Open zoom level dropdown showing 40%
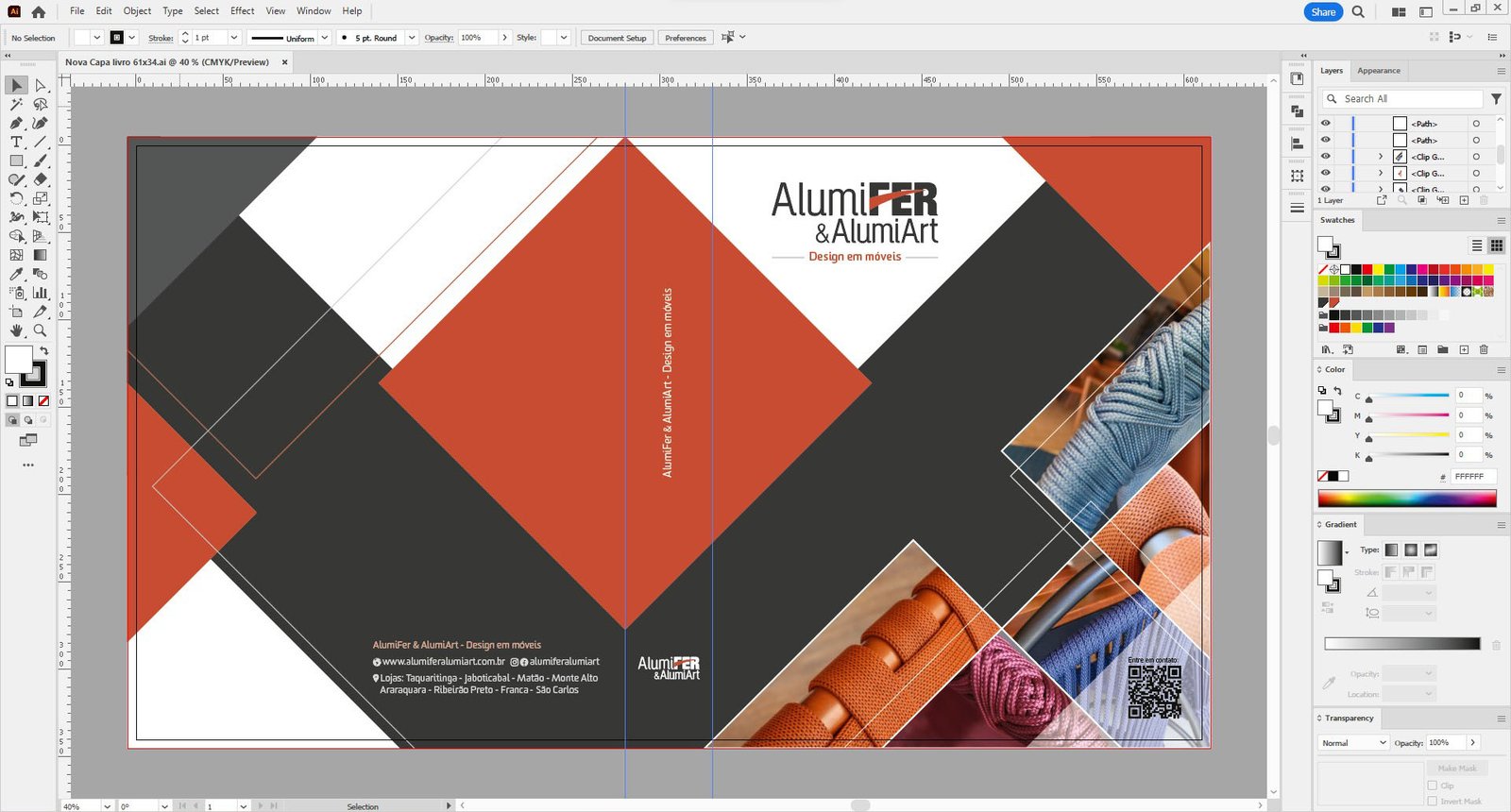This screenshot has height=812, width=1511. coord(107,806)
